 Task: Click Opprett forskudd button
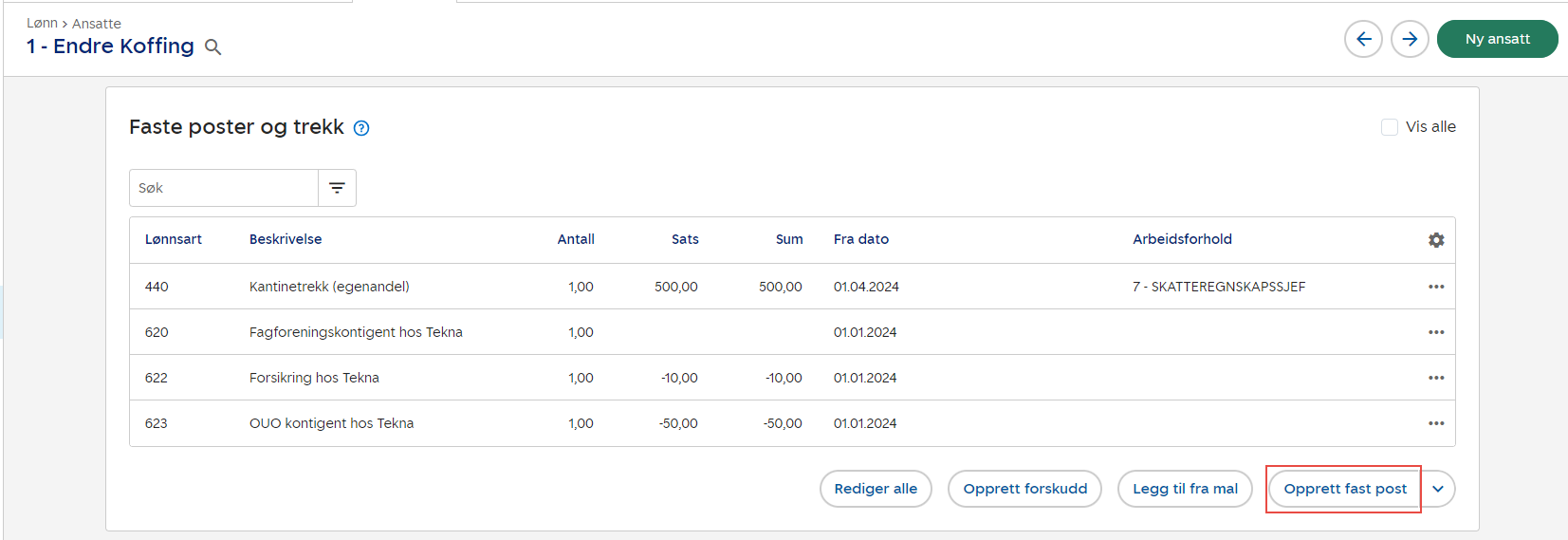coord(1024,489)
